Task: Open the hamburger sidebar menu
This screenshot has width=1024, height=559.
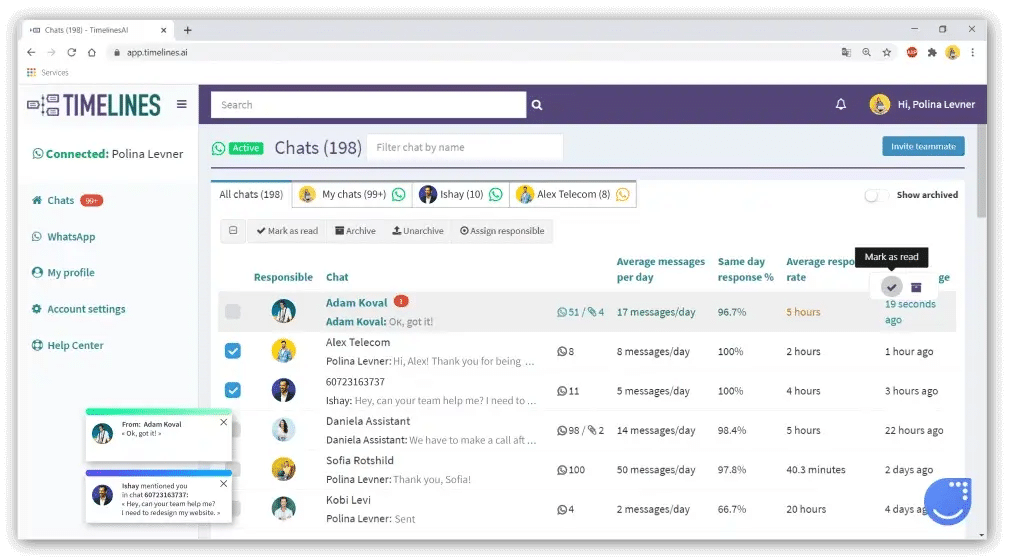Action: (181, 104)
